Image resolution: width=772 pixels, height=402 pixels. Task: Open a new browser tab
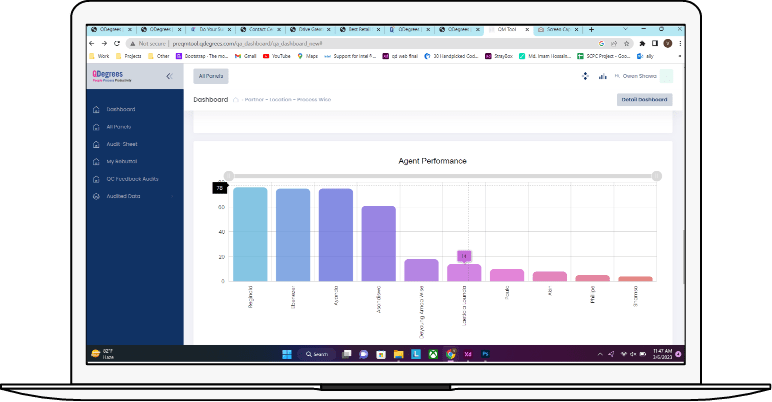(x=591, y=30)
